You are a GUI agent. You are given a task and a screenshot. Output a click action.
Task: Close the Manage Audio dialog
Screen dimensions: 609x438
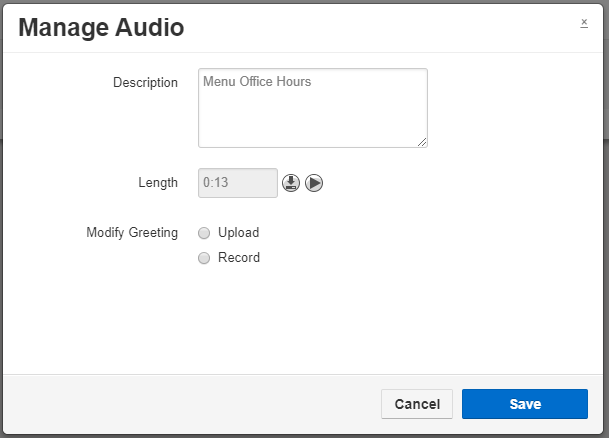(584, 22)
